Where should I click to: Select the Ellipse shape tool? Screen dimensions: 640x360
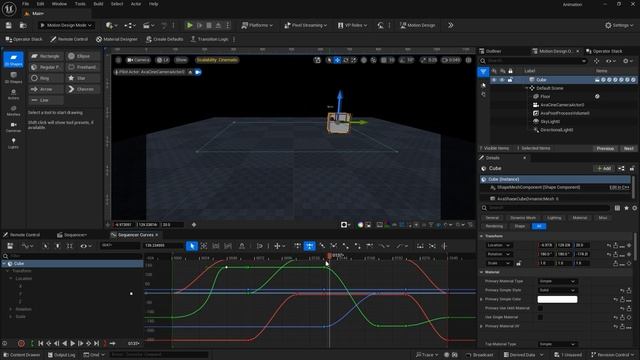pyautogui.click(x=83, y=56)
